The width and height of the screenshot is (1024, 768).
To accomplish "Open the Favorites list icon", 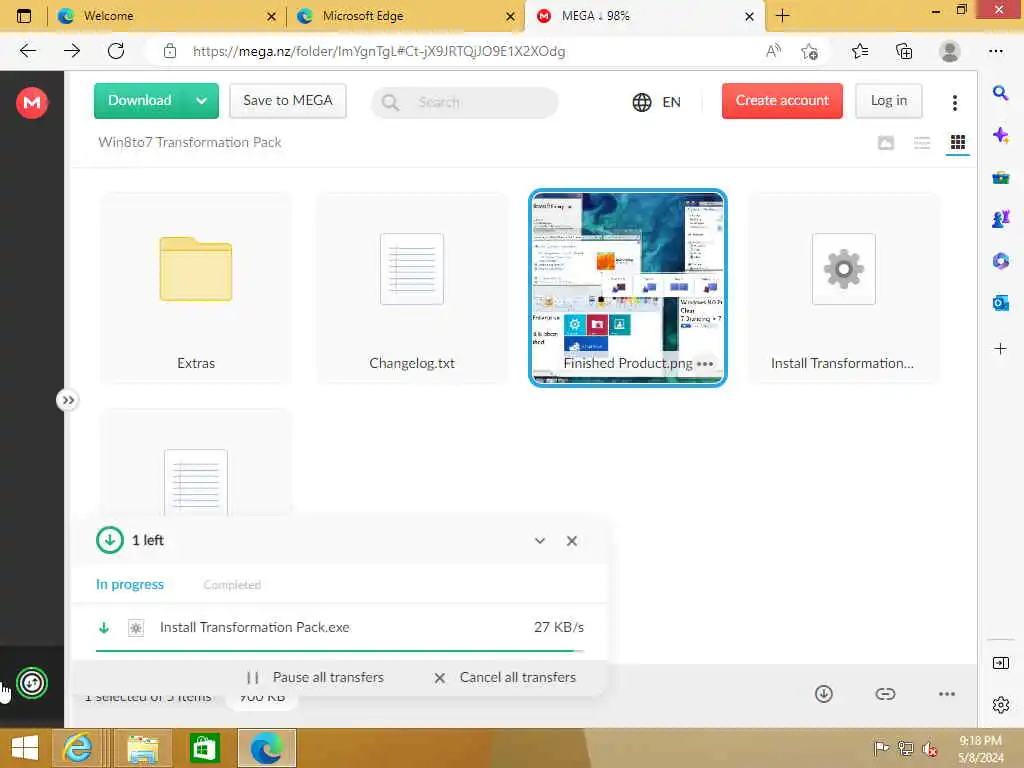I will [x=860, y=51].
